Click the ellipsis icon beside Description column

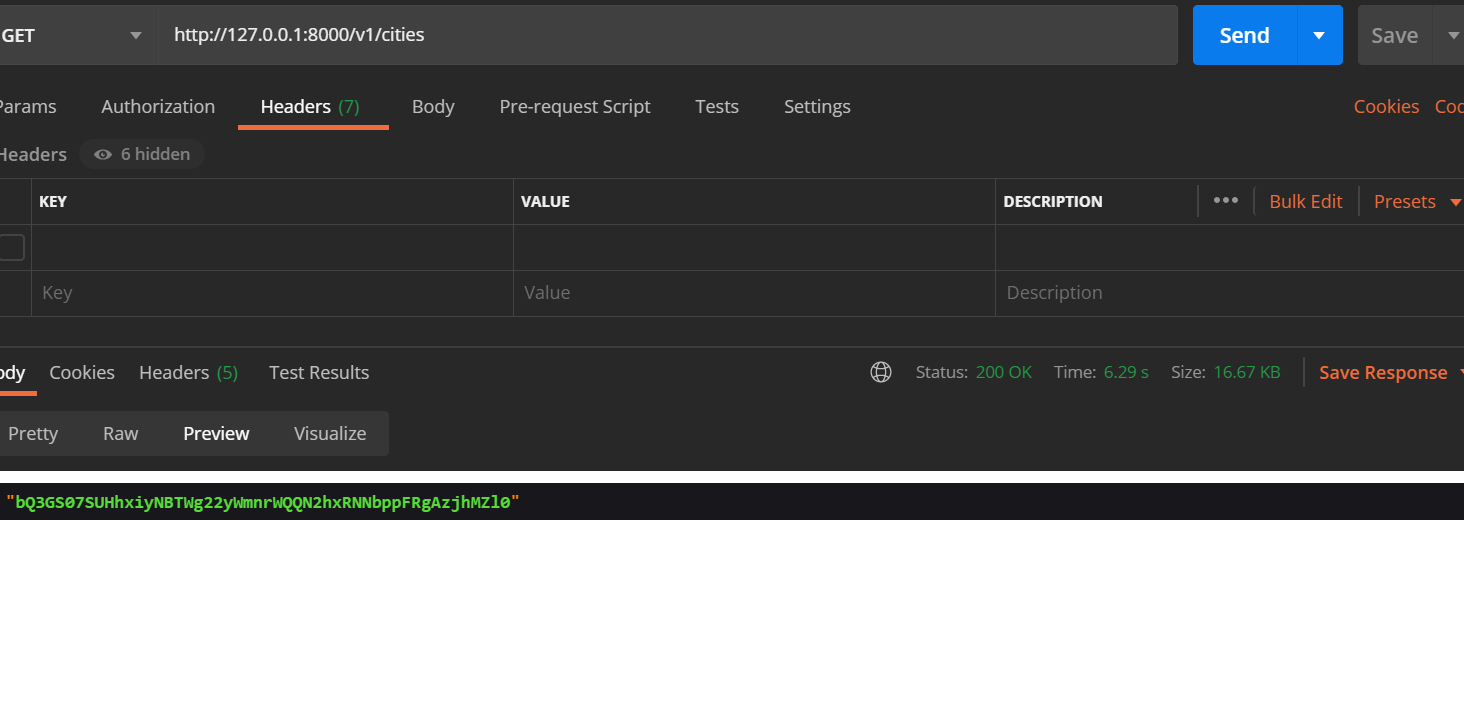pos(1225,200)
